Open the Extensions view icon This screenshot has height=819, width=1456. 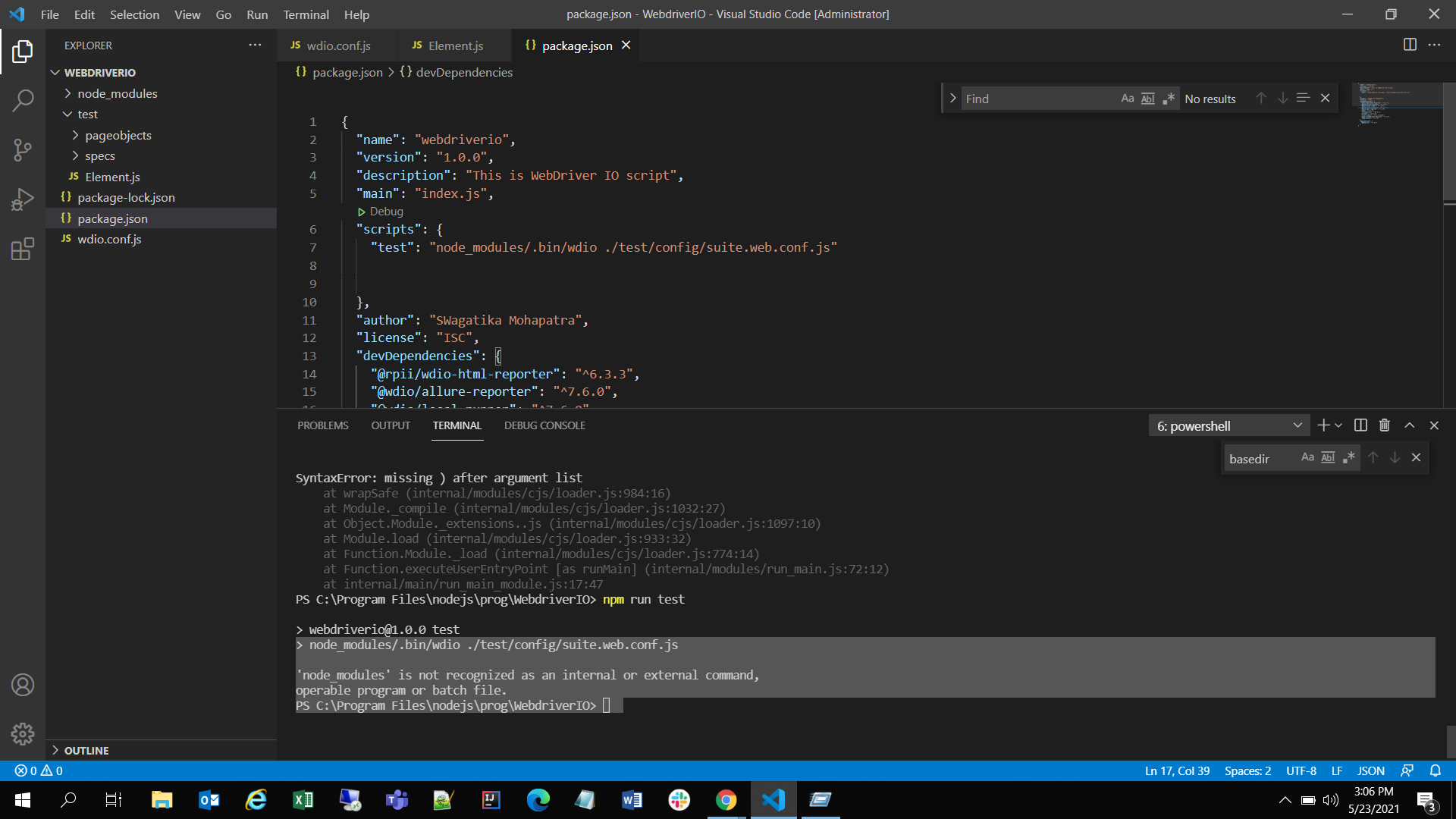tap(23, 249)
